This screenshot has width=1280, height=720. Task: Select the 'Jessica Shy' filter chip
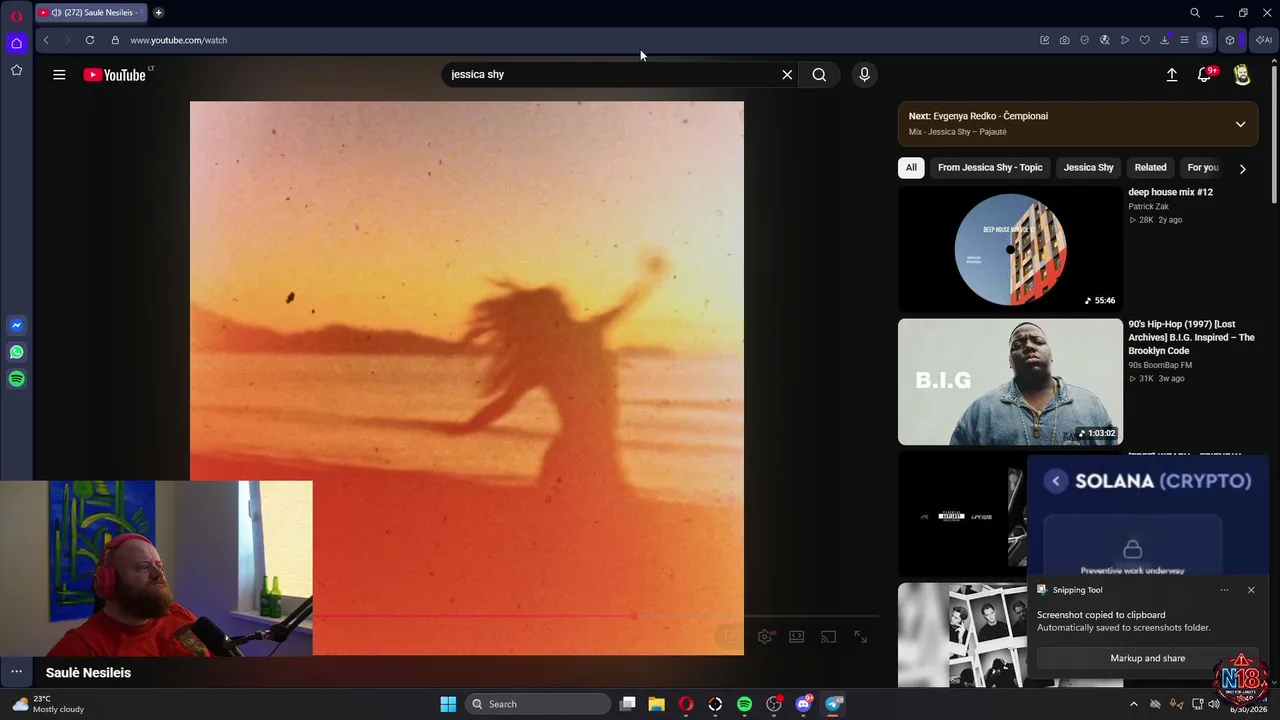(x=1088, y=168)
